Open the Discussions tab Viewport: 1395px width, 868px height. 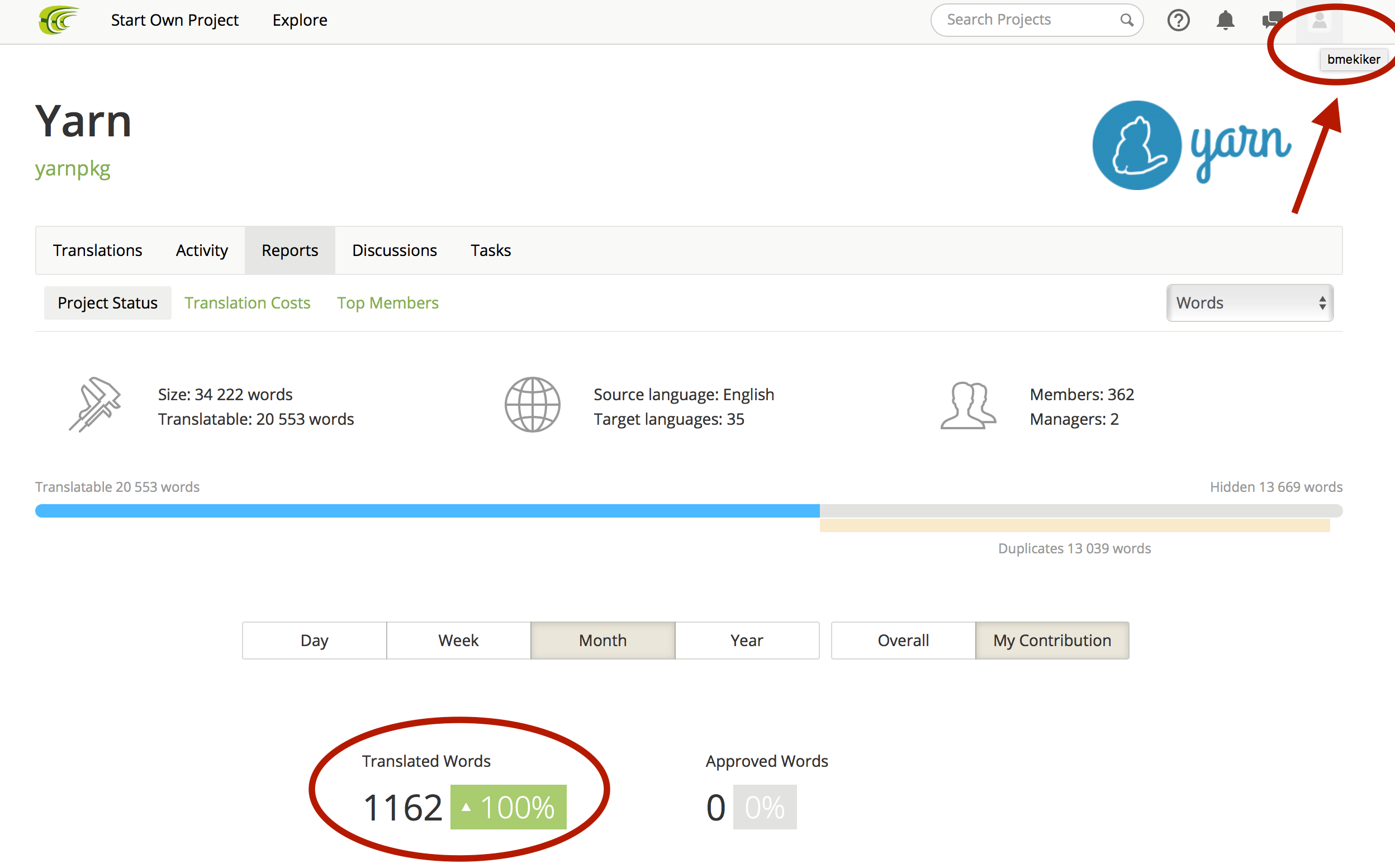395,250
